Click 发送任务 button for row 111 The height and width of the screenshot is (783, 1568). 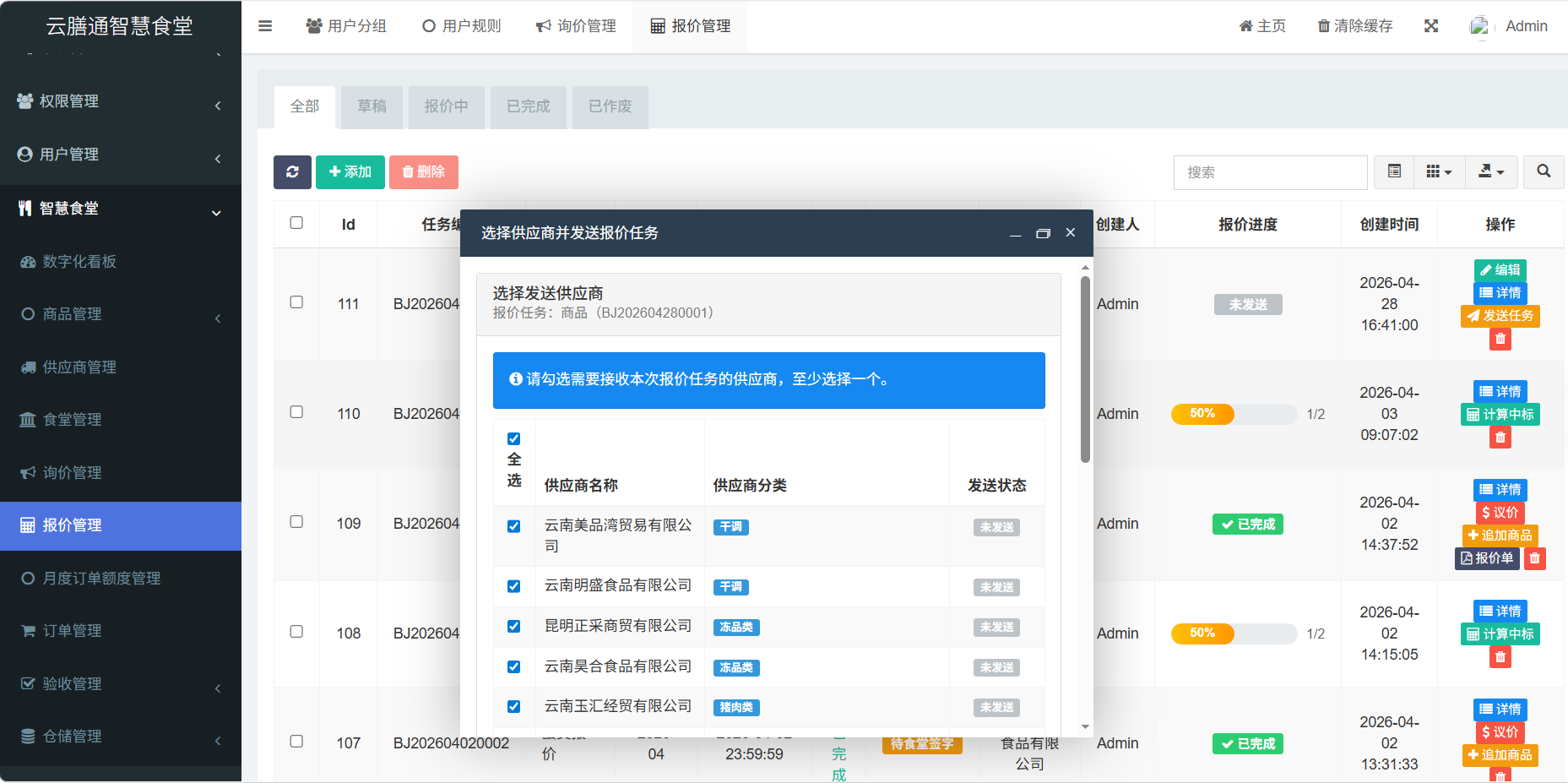(1500, 316)
